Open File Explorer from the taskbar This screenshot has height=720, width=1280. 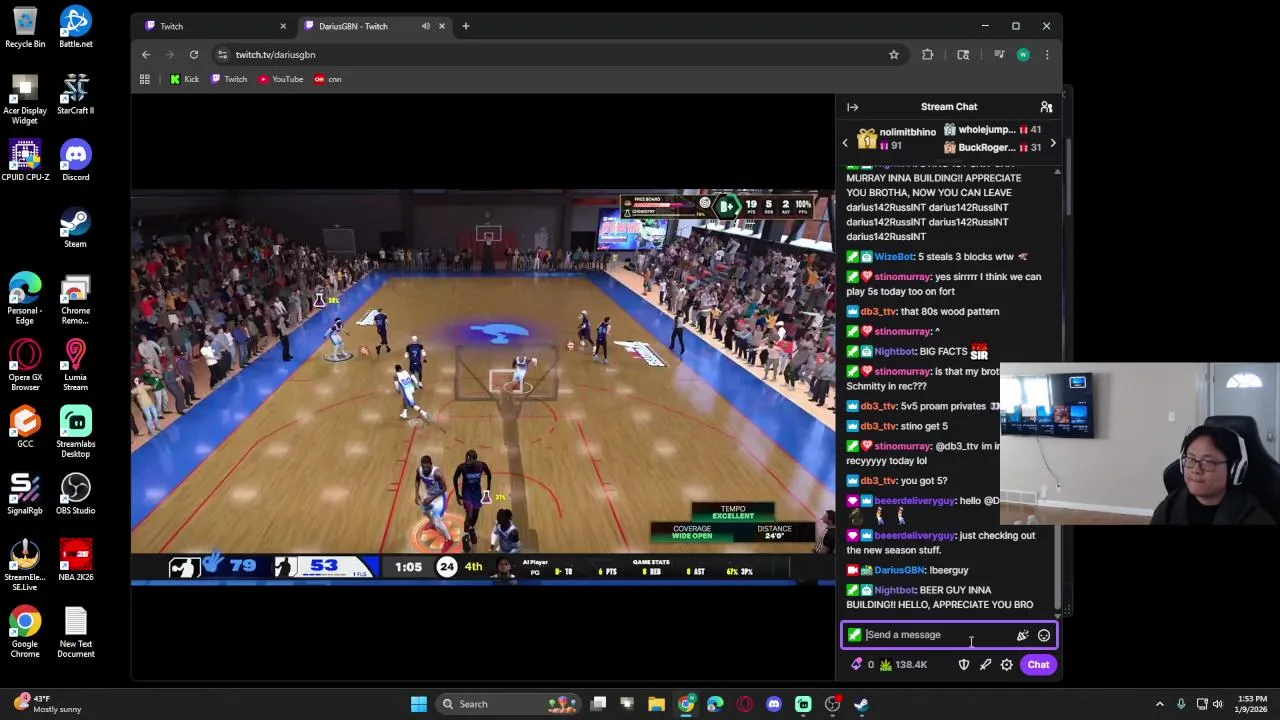(656, 704)
